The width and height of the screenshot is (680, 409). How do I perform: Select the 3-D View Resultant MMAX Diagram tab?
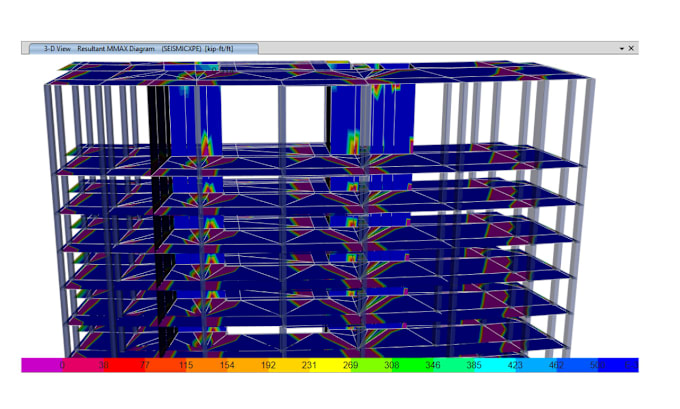[144, 49]
